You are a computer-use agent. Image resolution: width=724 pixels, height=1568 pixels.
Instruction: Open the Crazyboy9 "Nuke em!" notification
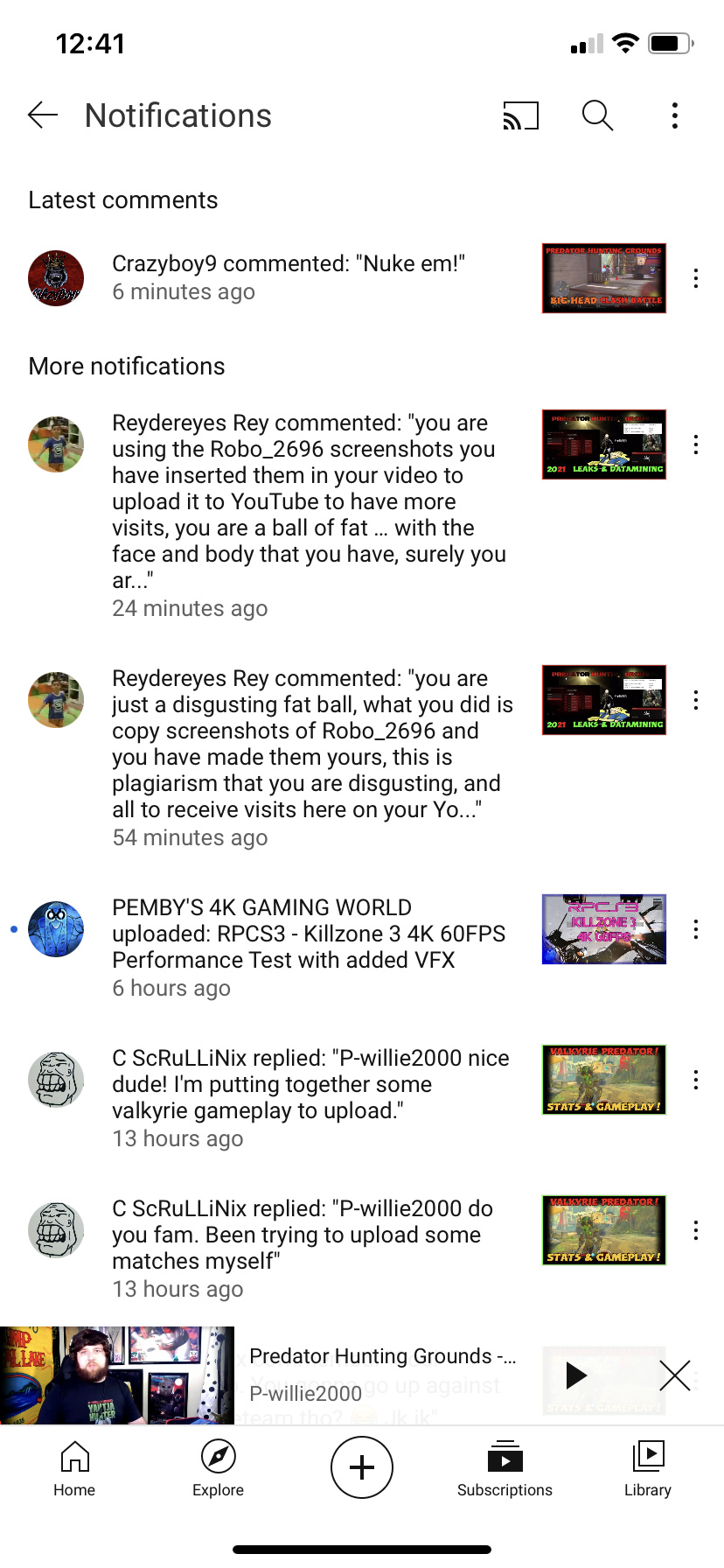(x=289, y=277)
